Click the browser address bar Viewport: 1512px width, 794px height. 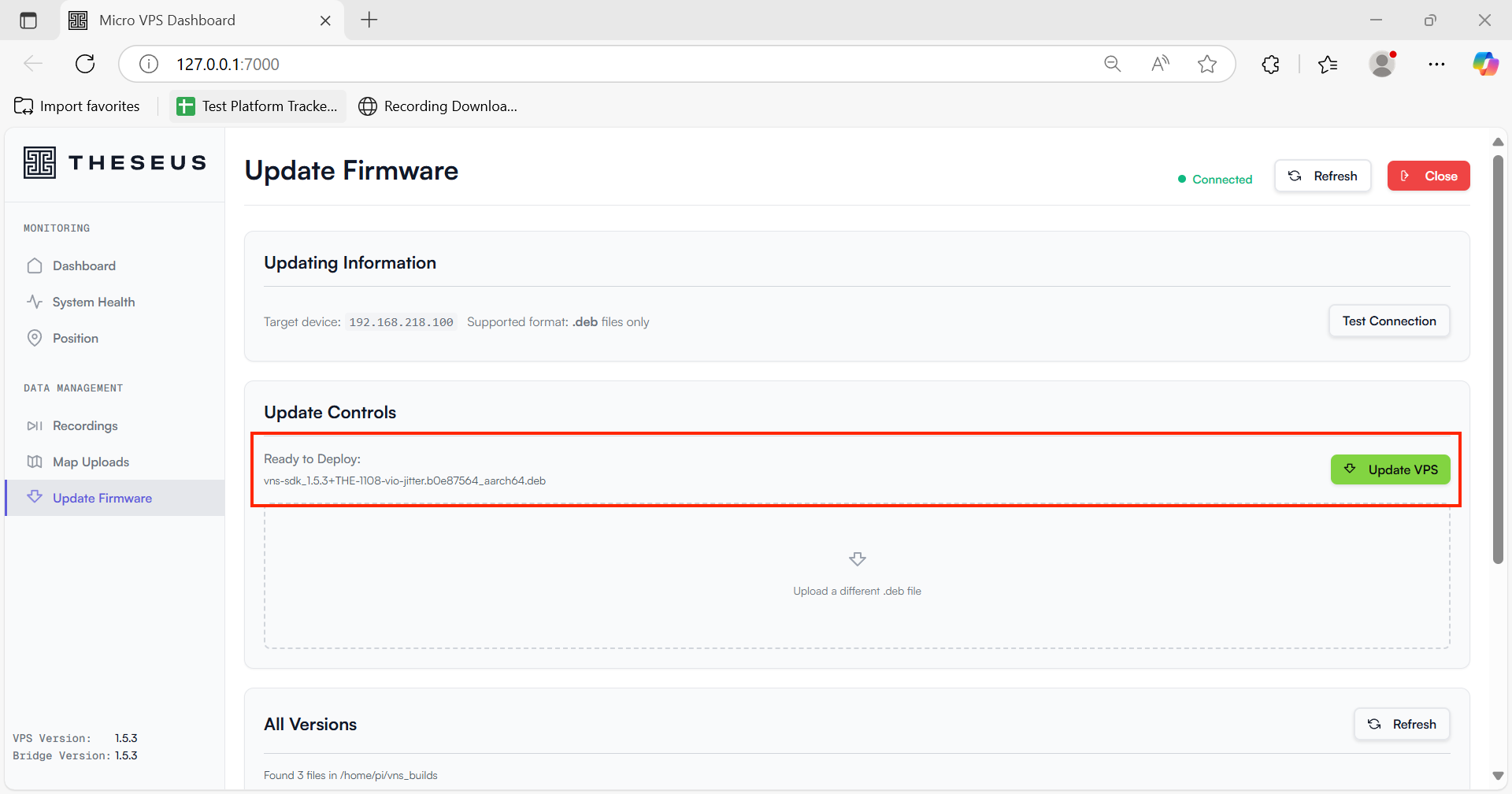pos(614,65)
